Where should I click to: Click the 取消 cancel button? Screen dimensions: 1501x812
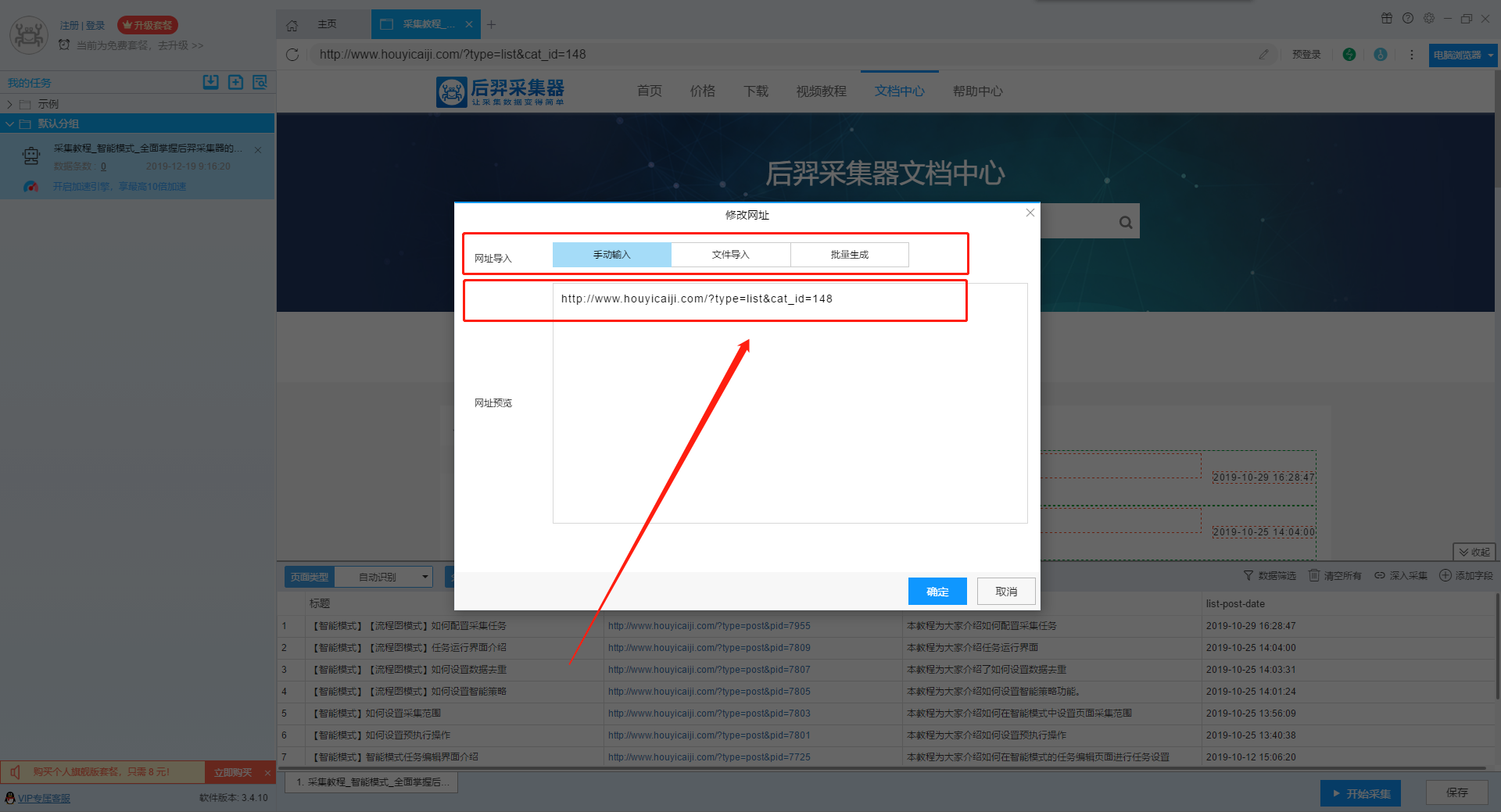(x=1006, y=592)
